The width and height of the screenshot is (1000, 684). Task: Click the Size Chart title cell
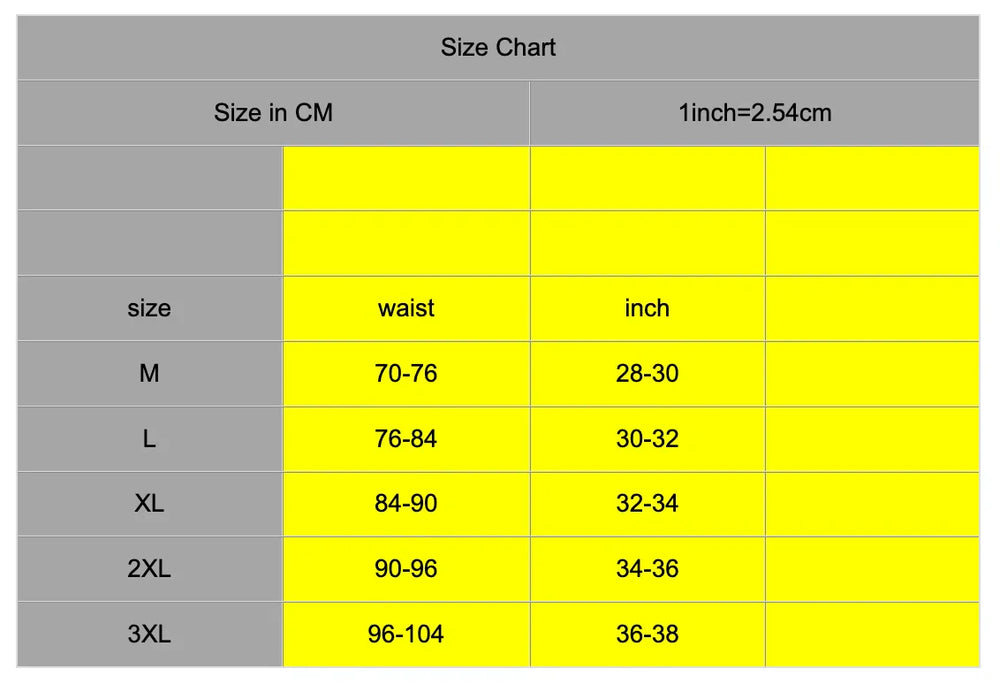pyautogui.click(x=498, y=47)
